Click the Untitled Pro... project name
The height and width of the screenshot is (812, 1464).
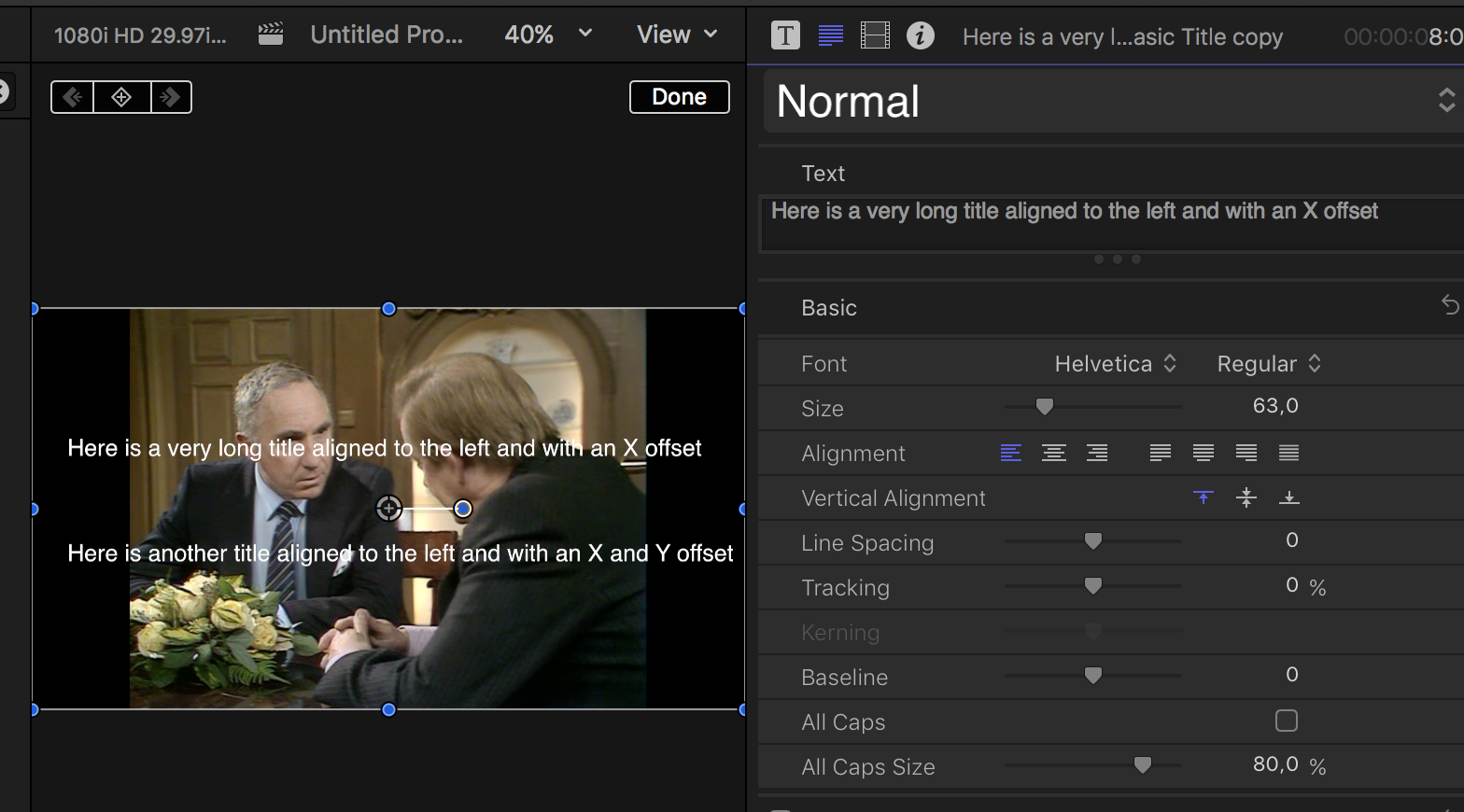[x=387, y=35]
